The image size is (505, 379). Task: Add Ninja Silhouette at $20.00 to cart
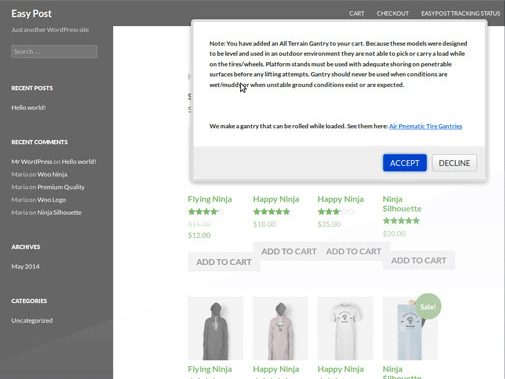click(x=419, y=260)
